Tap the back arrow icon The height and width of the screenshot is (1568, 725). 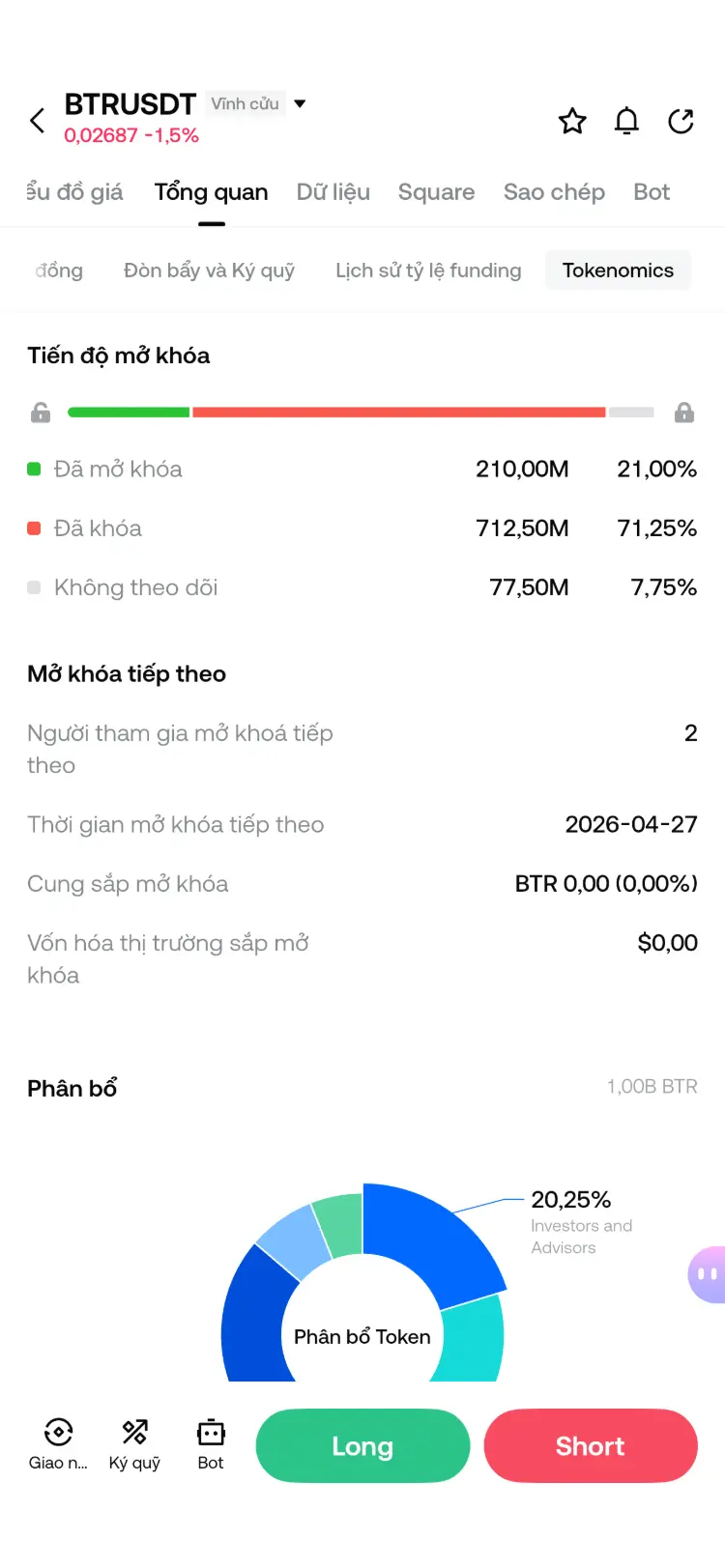pos(38,121)
